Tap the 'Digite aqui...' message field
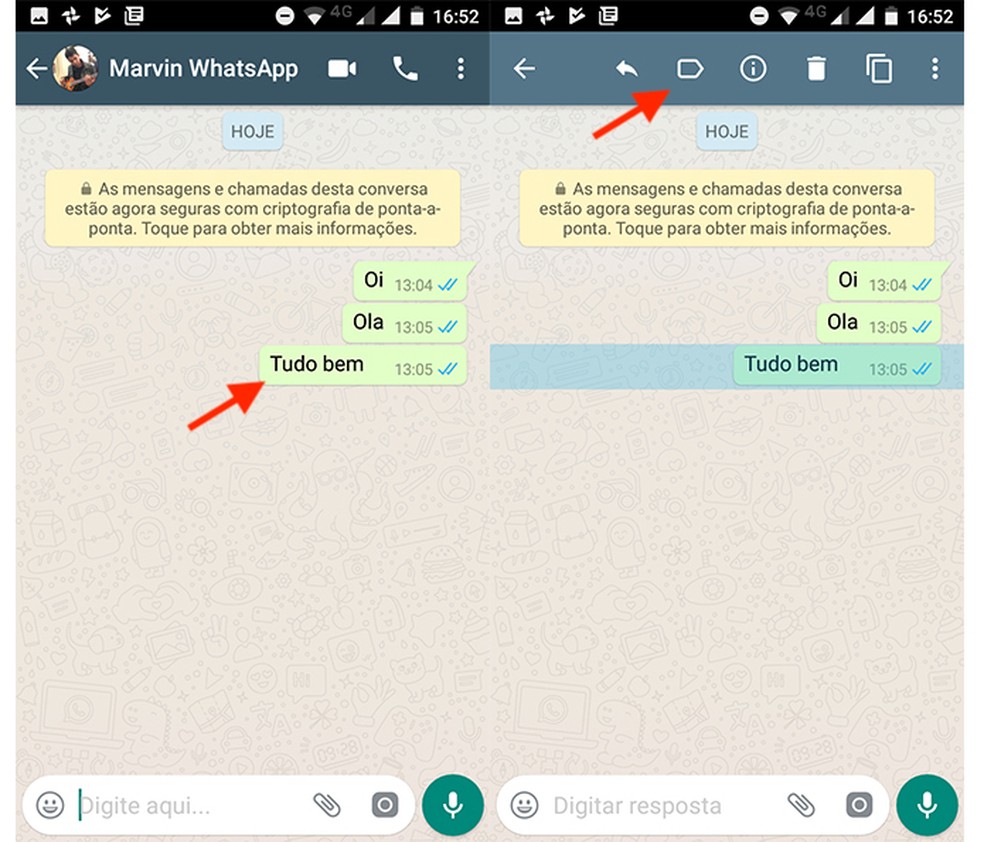This screenshot has width=984, height=842. point(190,805)
